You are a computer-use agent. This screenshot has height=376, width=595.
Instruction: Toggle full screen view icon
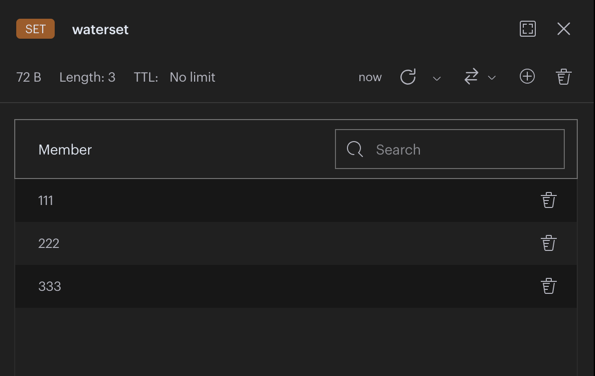[x=528, y=29]
